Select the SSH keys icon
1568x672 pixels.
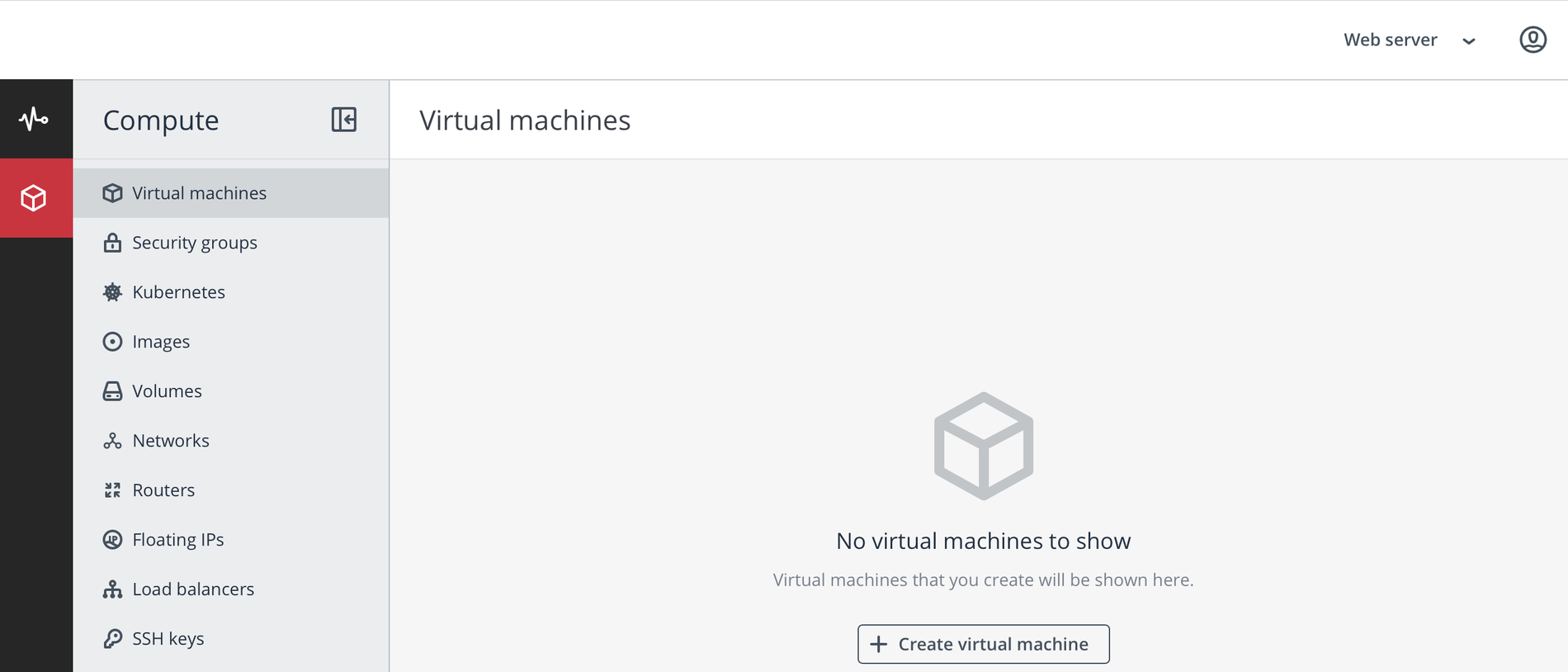tap(112, 638)
